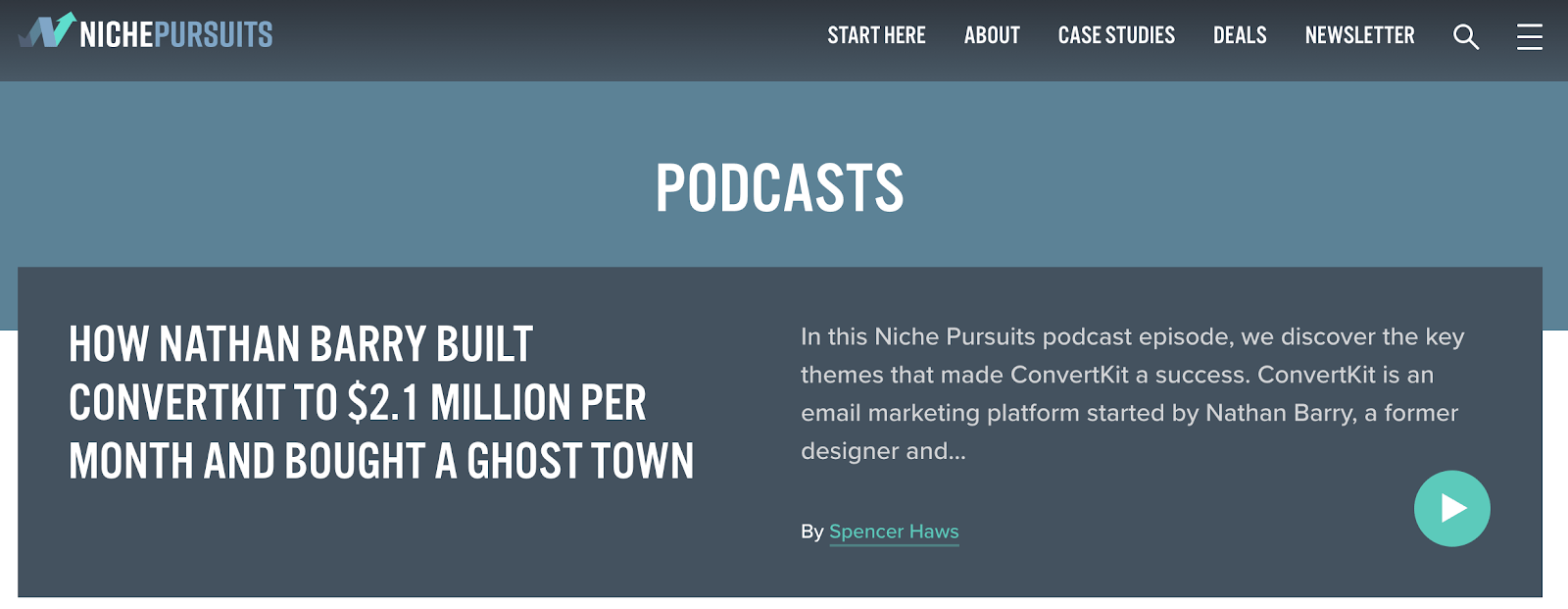Click the episode summary starting 'In this Niche Pursuits'

1132,393
